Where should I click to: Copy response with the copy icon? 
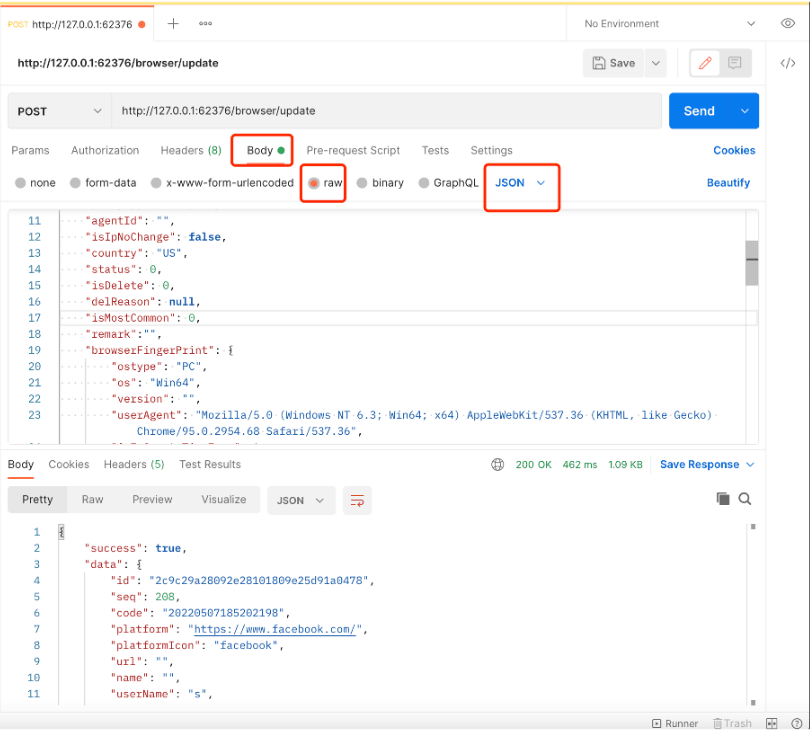pyautogui.click(x=723, y=499)
